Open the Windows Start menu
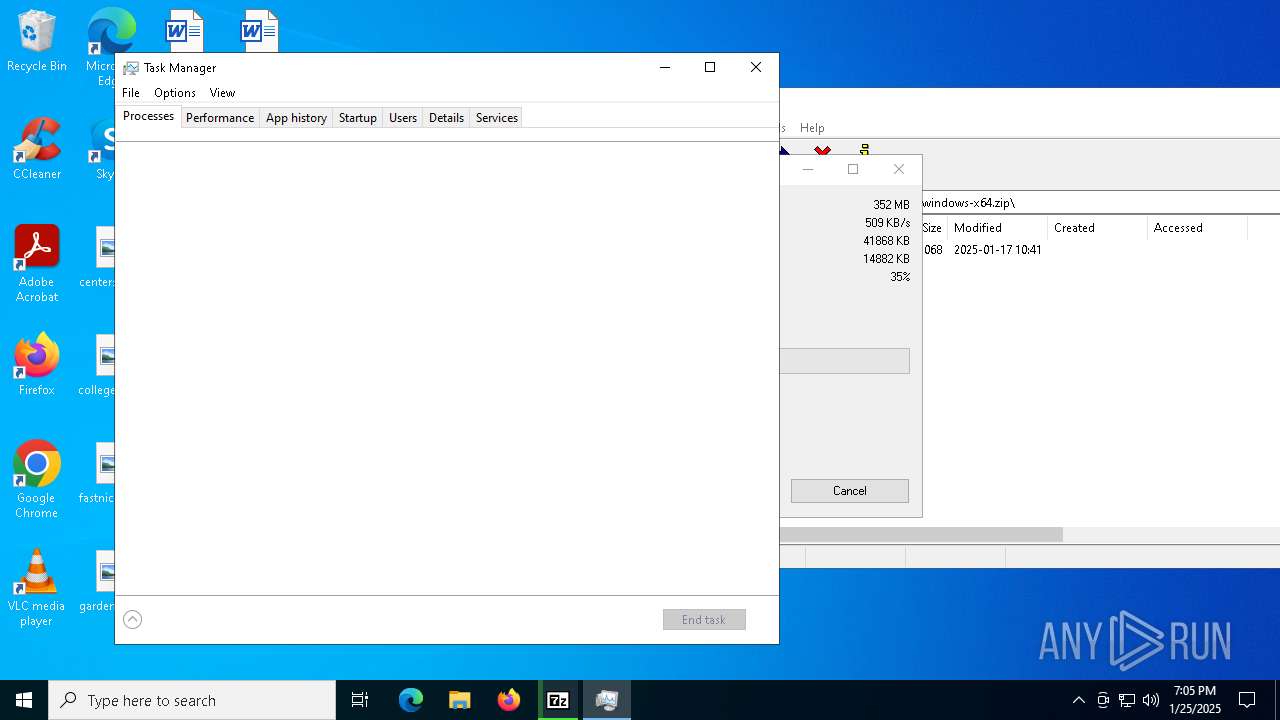 click(x=24, y=700)
